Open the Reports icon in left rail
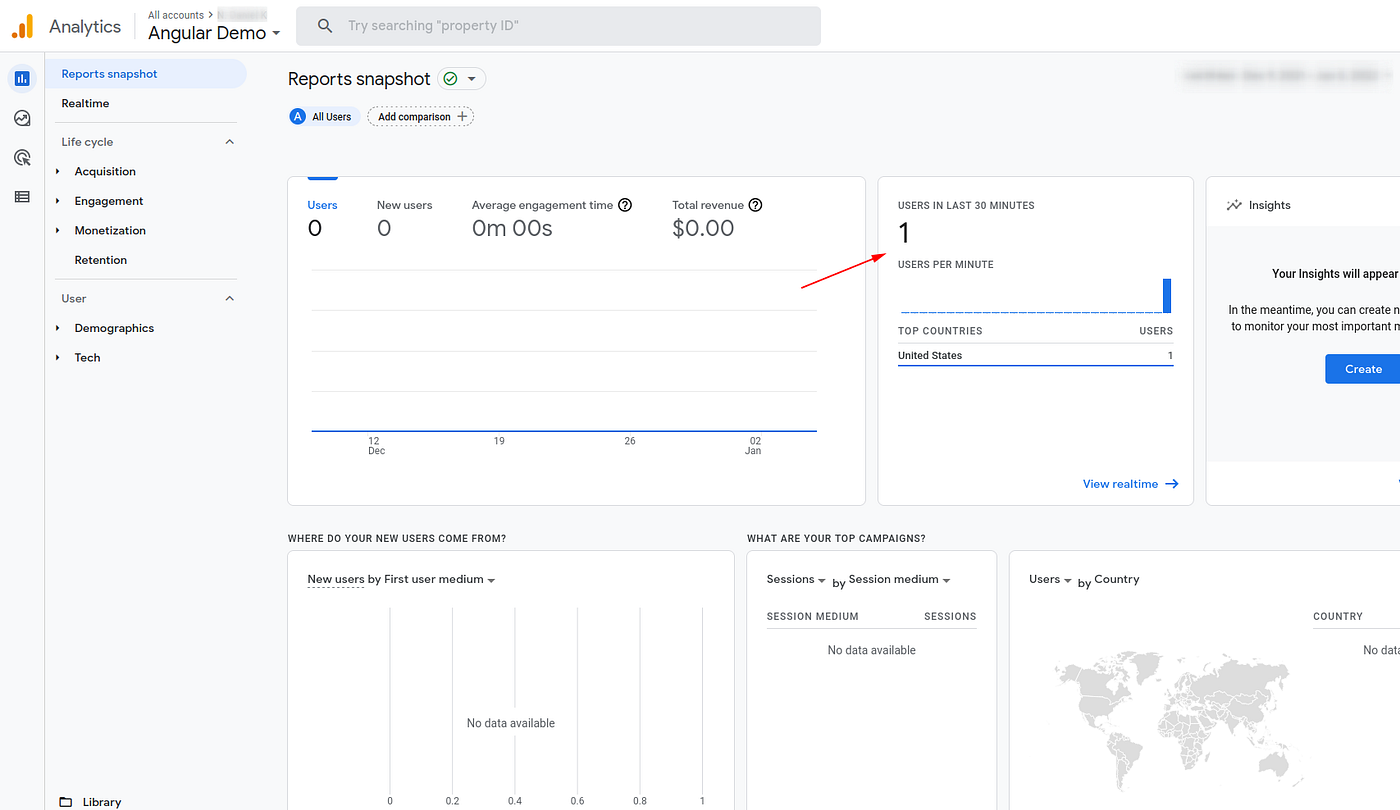The width and height of the screenshot is (1400, 810). click(22, 78)
